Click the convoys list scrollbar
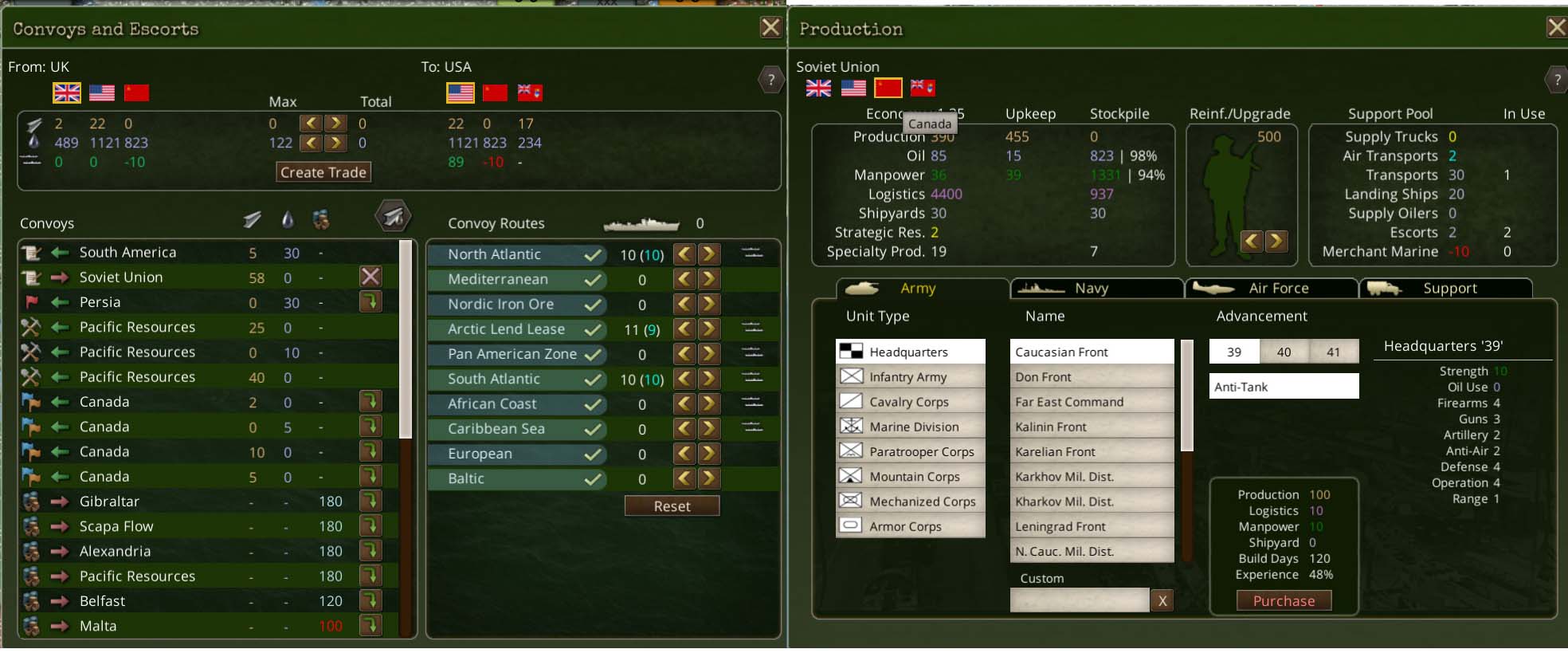Image resolution: width=1568 pixels, height=653 pixels. click(406, 340)
